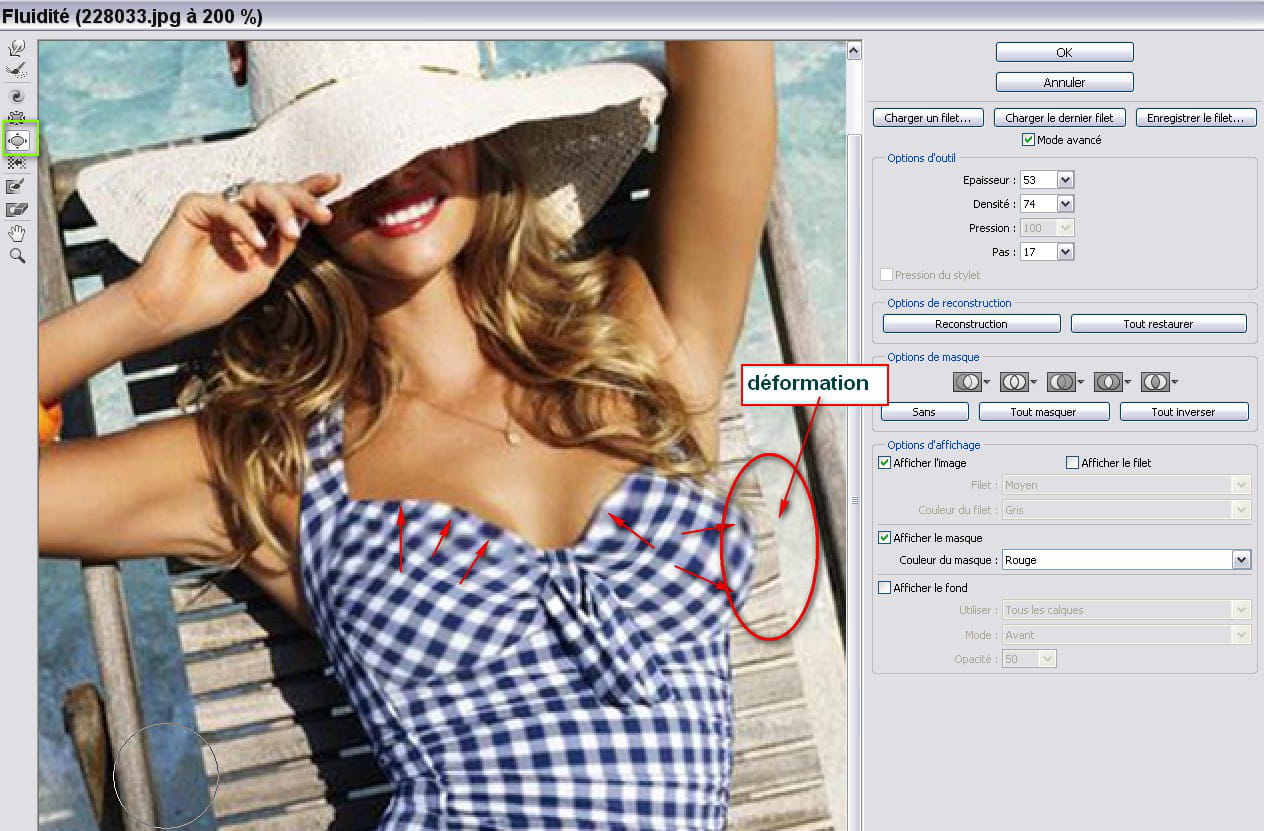Open the Epaisseur dropdown arrow

pyautogui.click(x=1065, y=180)
